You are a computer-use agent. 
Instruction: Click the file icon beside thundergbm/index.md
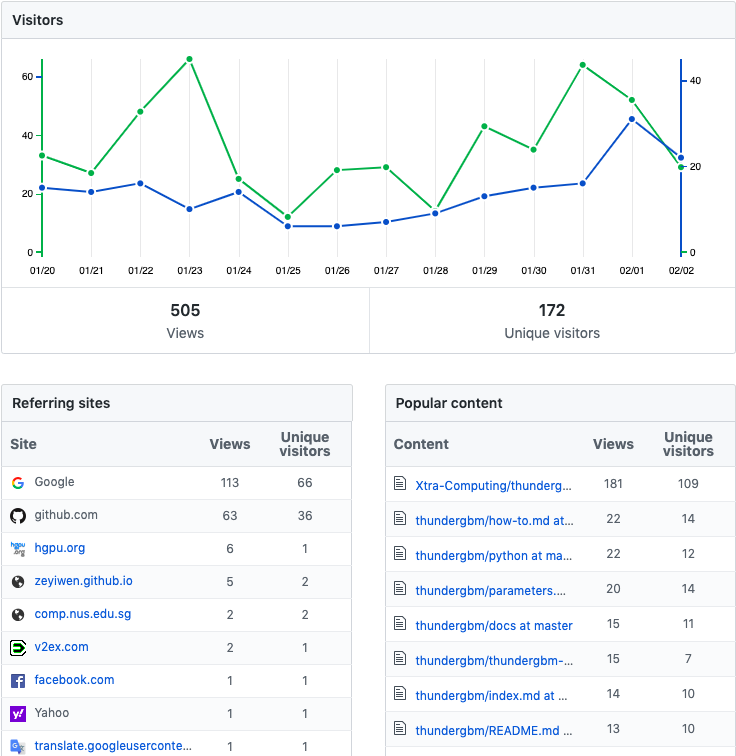click(x=400, y=693)
